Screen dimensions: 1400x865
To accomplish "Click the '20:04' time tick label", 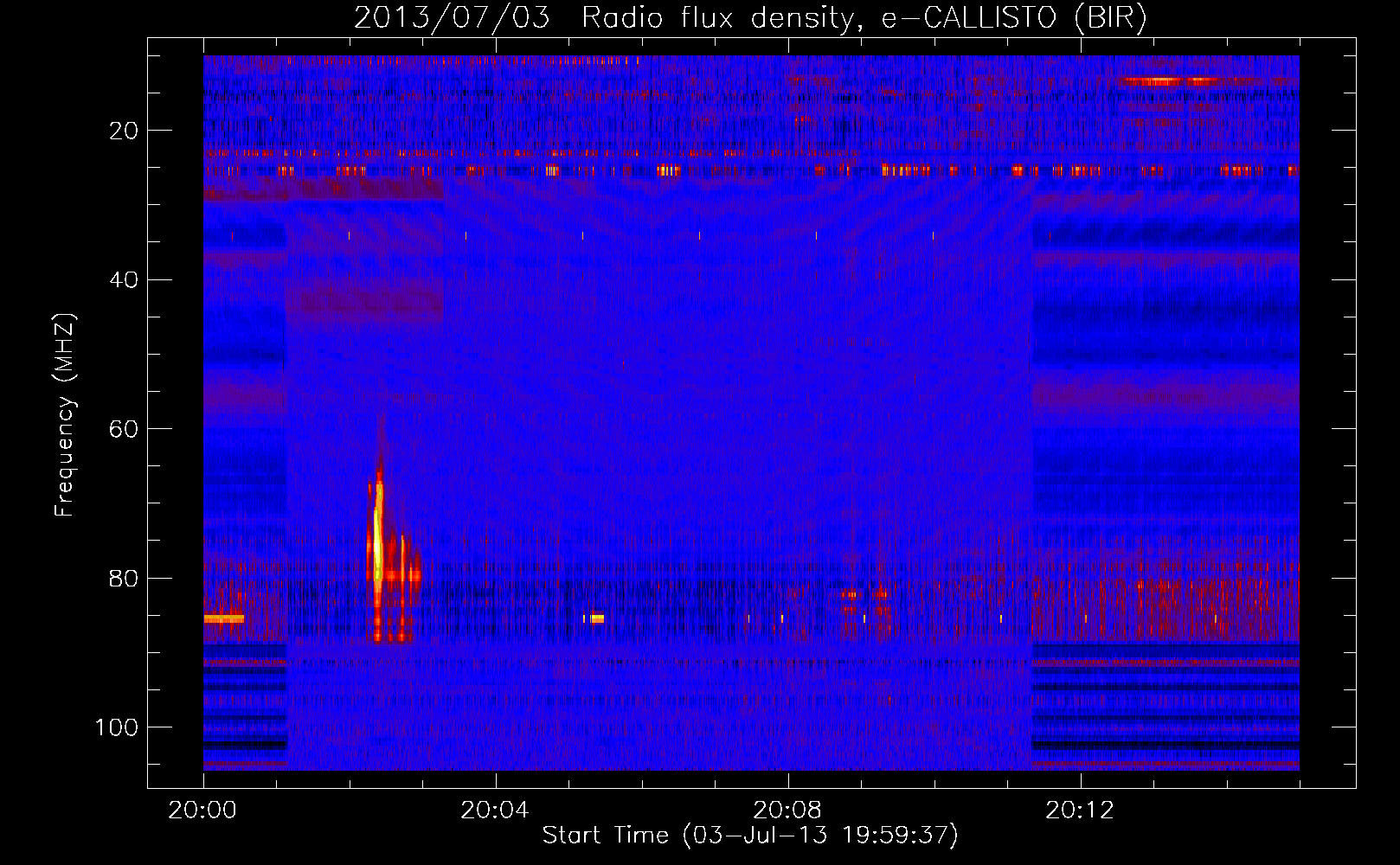I will pos(495,811).
